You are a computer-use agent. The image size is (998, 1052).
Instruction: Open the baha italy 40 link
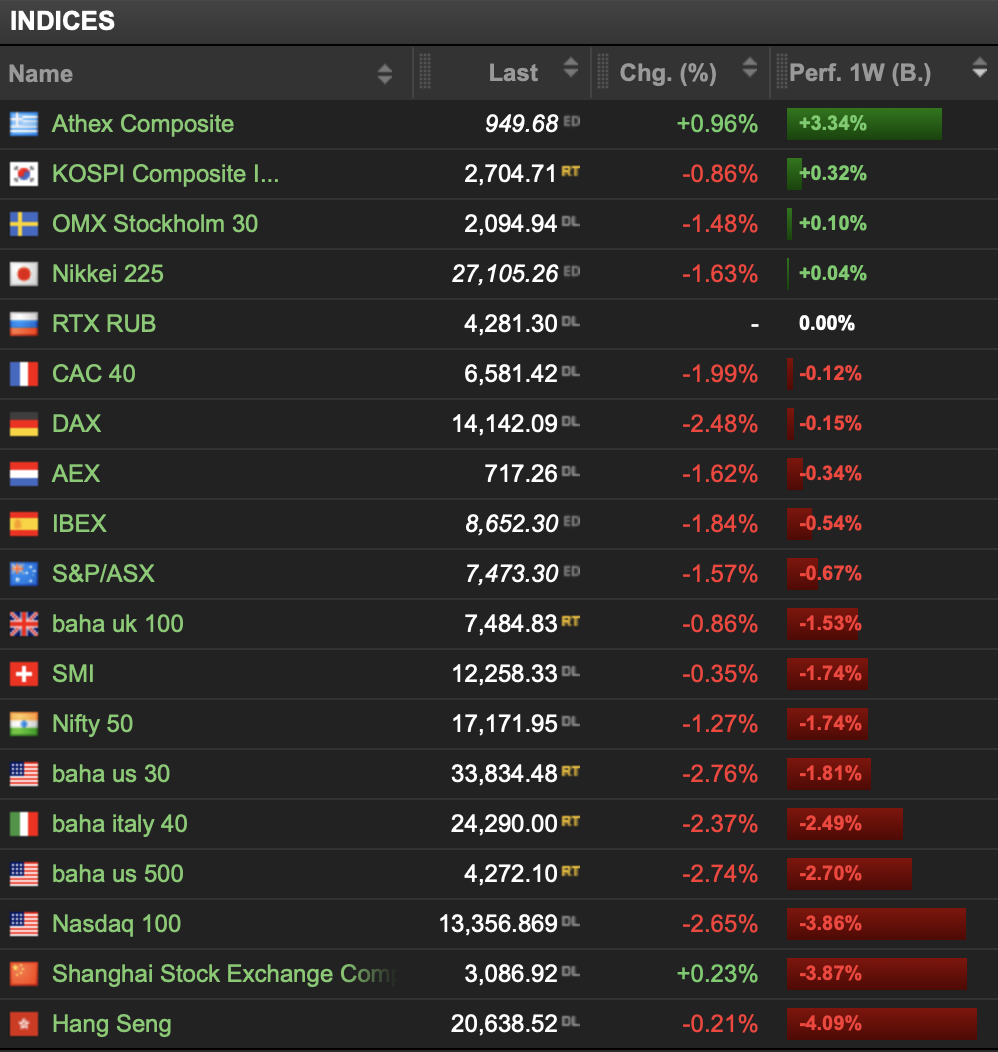120,825
